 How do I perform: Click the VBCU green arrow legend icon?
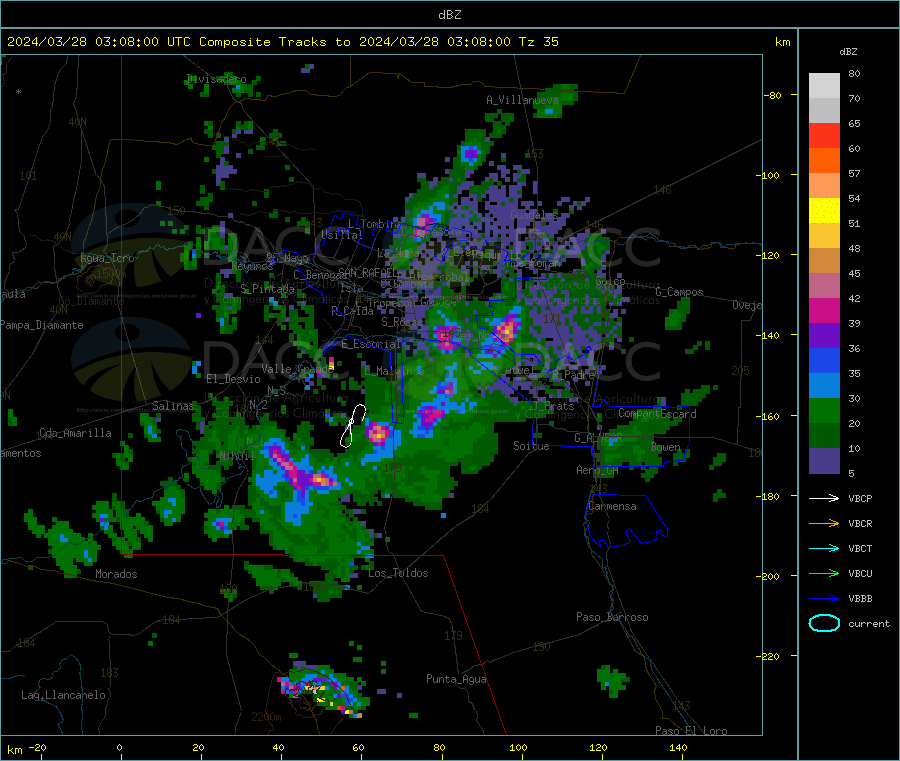pos(824,573)
